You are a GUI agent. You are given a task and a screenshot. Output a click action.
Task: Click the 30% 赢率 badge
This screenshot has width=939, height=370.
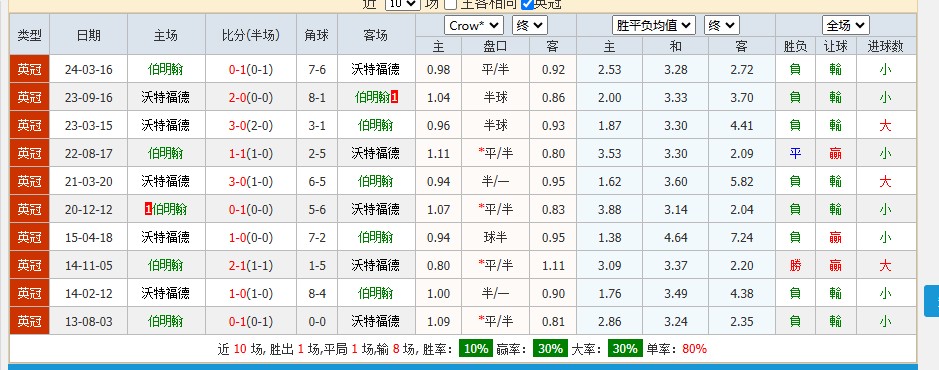(550, 348)
